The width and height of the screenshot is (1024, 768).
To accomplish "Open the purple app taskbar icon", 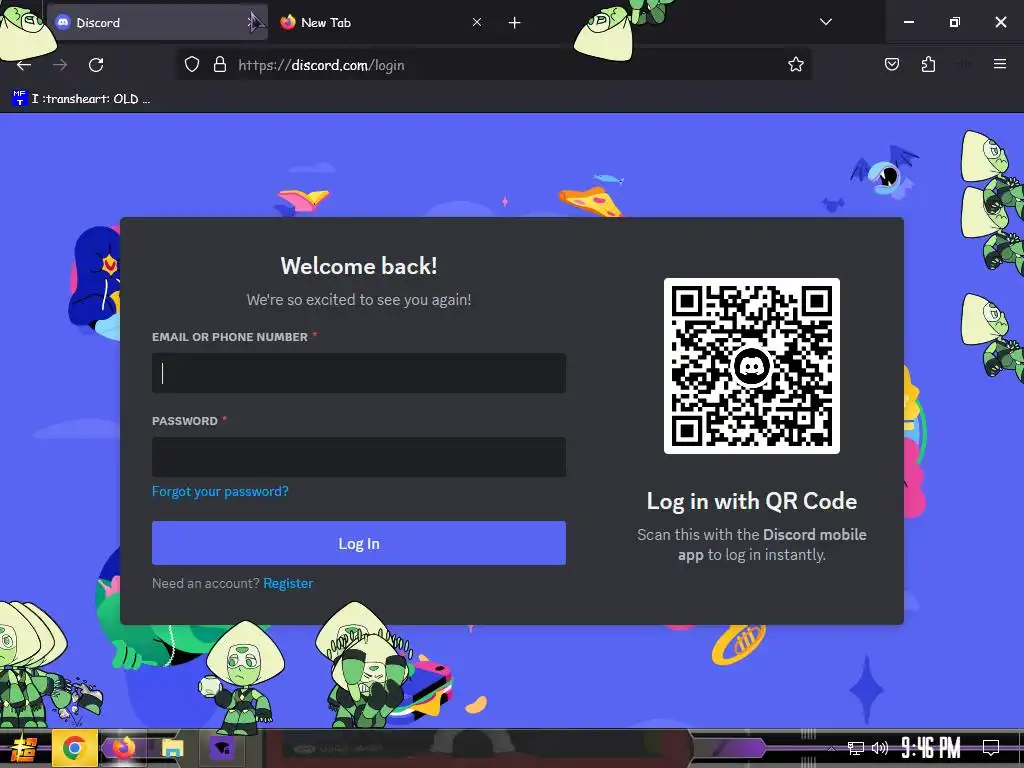I will [221, 748].
